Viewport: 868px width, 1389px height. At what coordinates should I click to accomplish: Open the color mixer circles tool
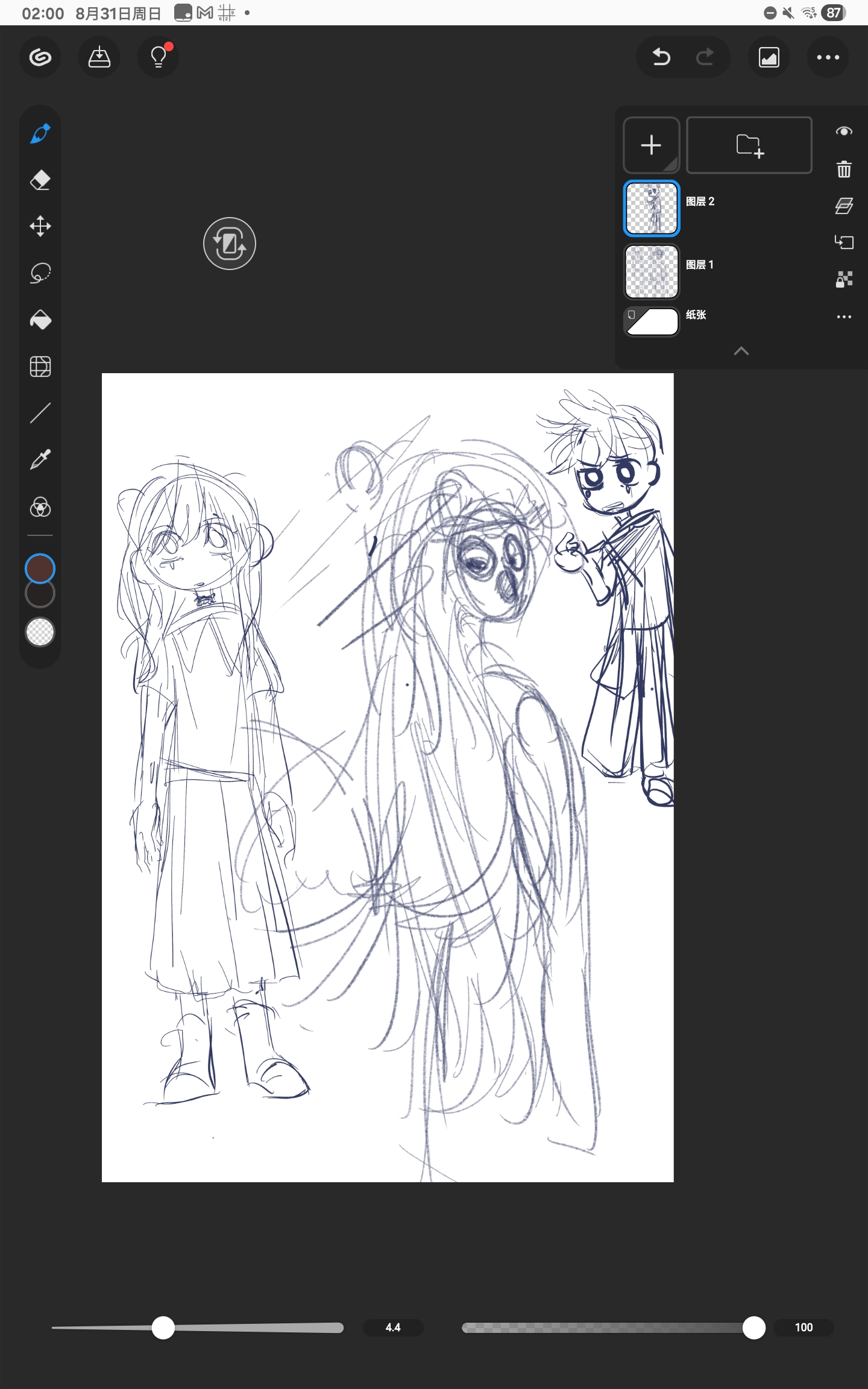click(40, 507)
